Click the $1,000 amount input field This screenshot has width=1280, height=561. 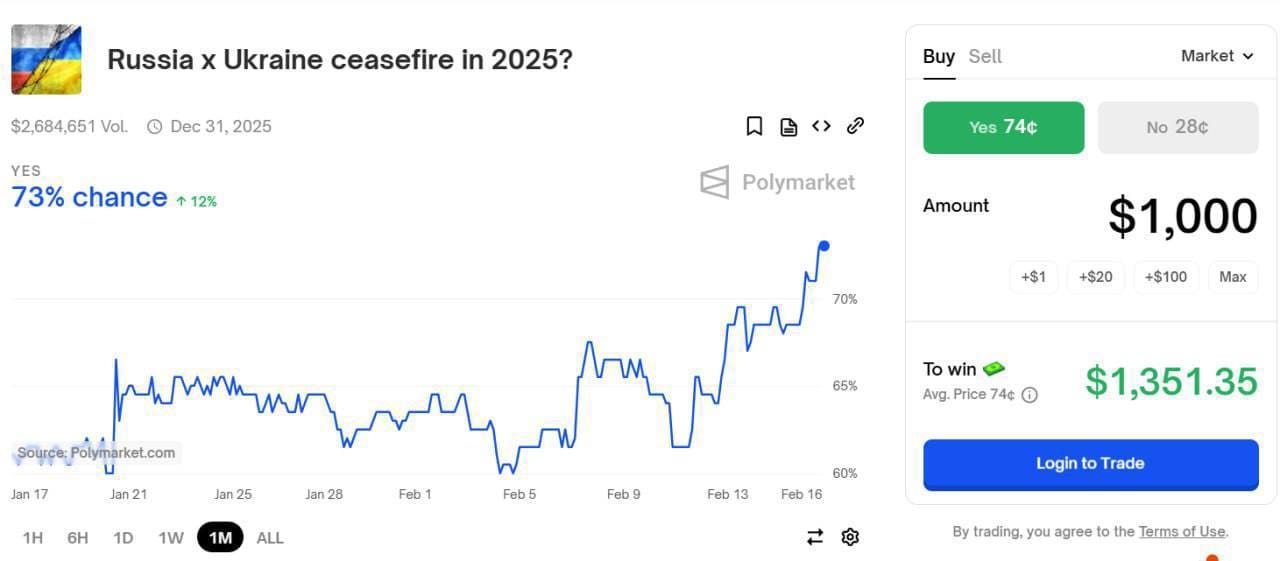tap(1182, 216)
